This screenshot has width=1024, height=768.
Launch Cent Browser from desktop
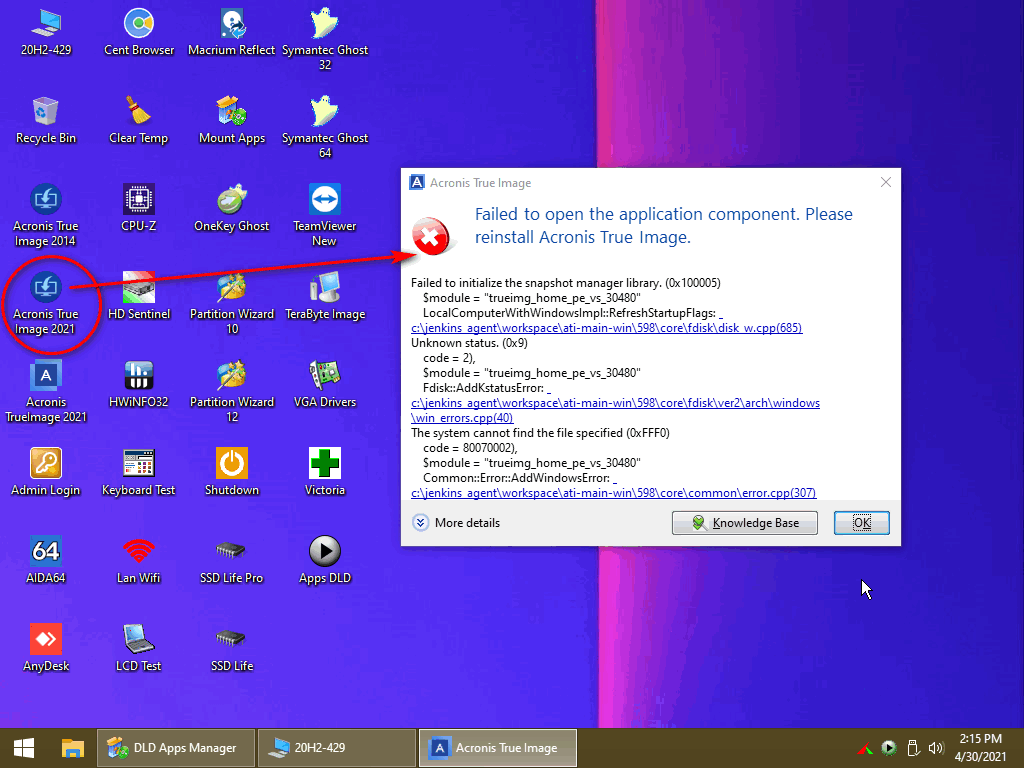click(138, 33)
